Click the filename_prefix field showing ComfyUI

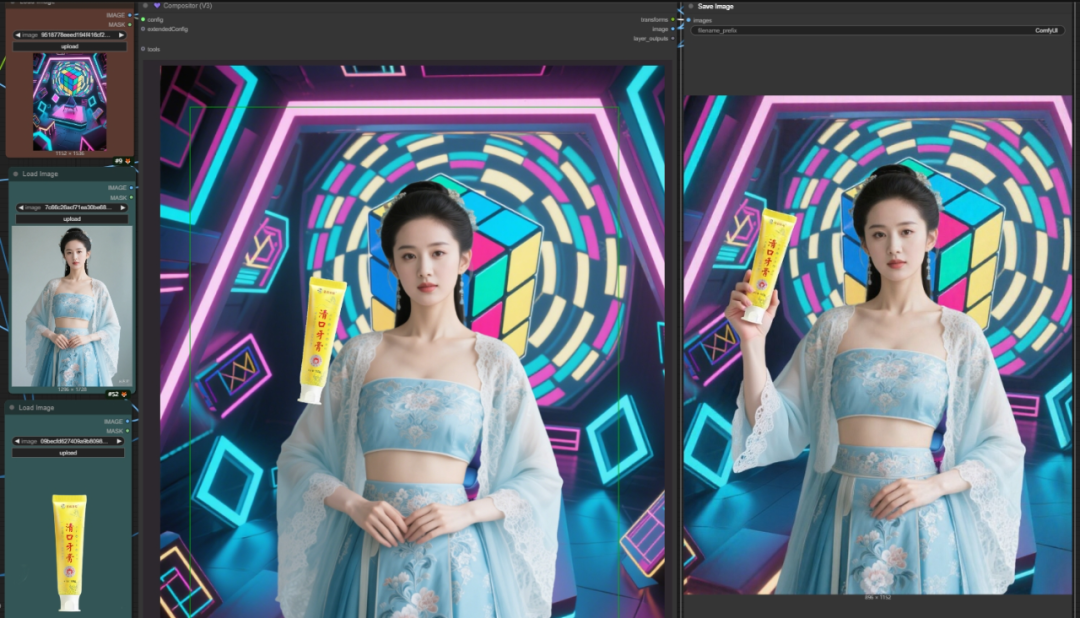(x=878, y=30)
